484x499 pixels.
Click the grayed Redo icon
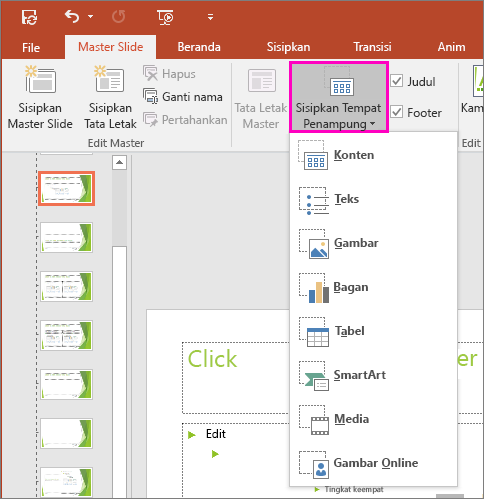point(118,16)
